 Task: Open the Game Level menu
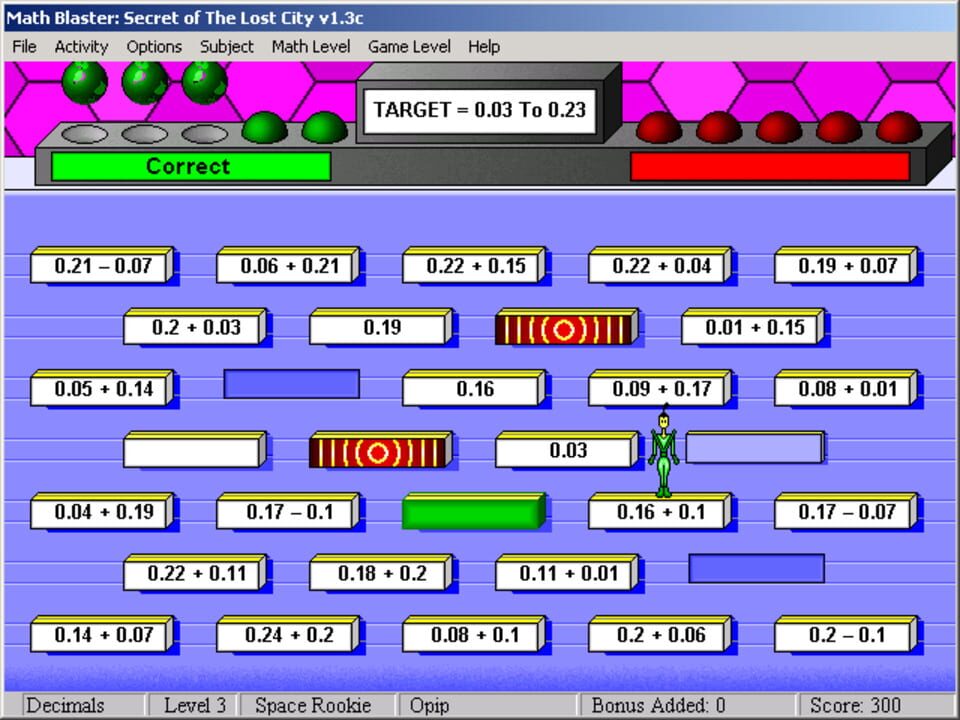point(409,47)
